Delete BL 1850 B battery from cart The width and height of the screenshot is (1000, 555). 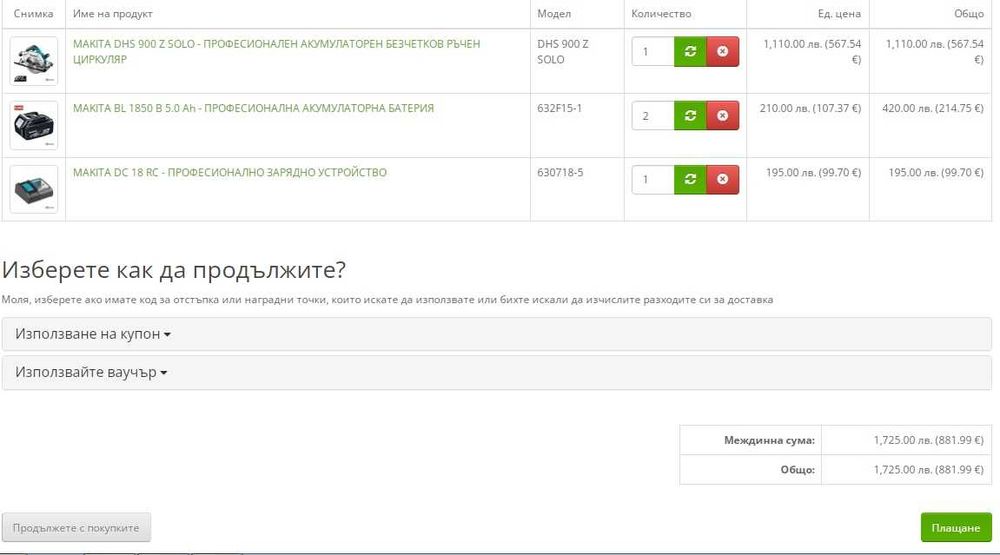click(x=723, y=115)
